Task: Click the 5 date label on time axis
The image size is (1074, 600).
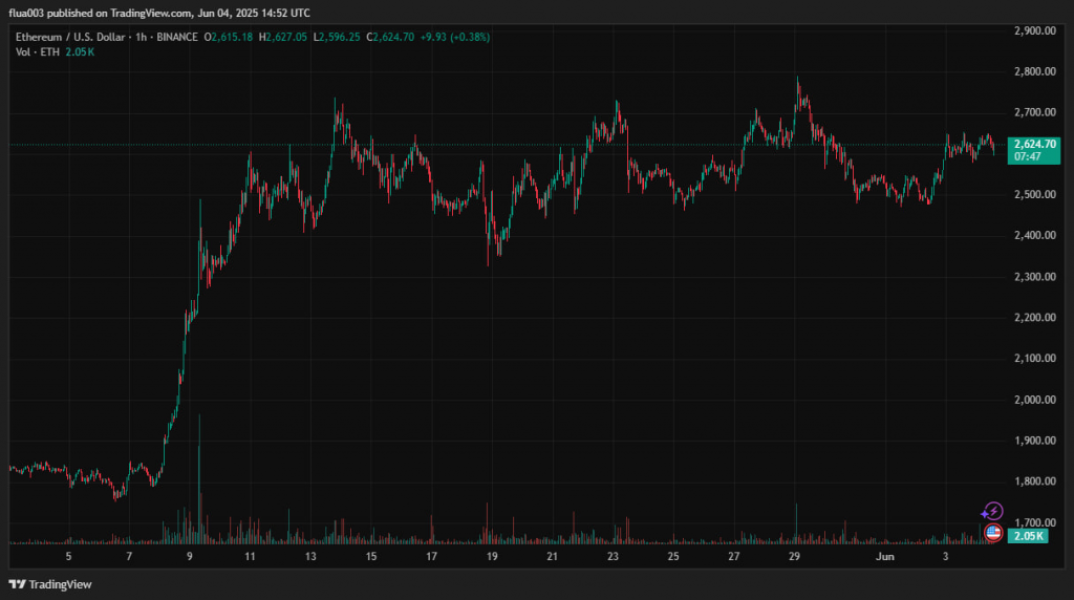Action: point(68,556)
